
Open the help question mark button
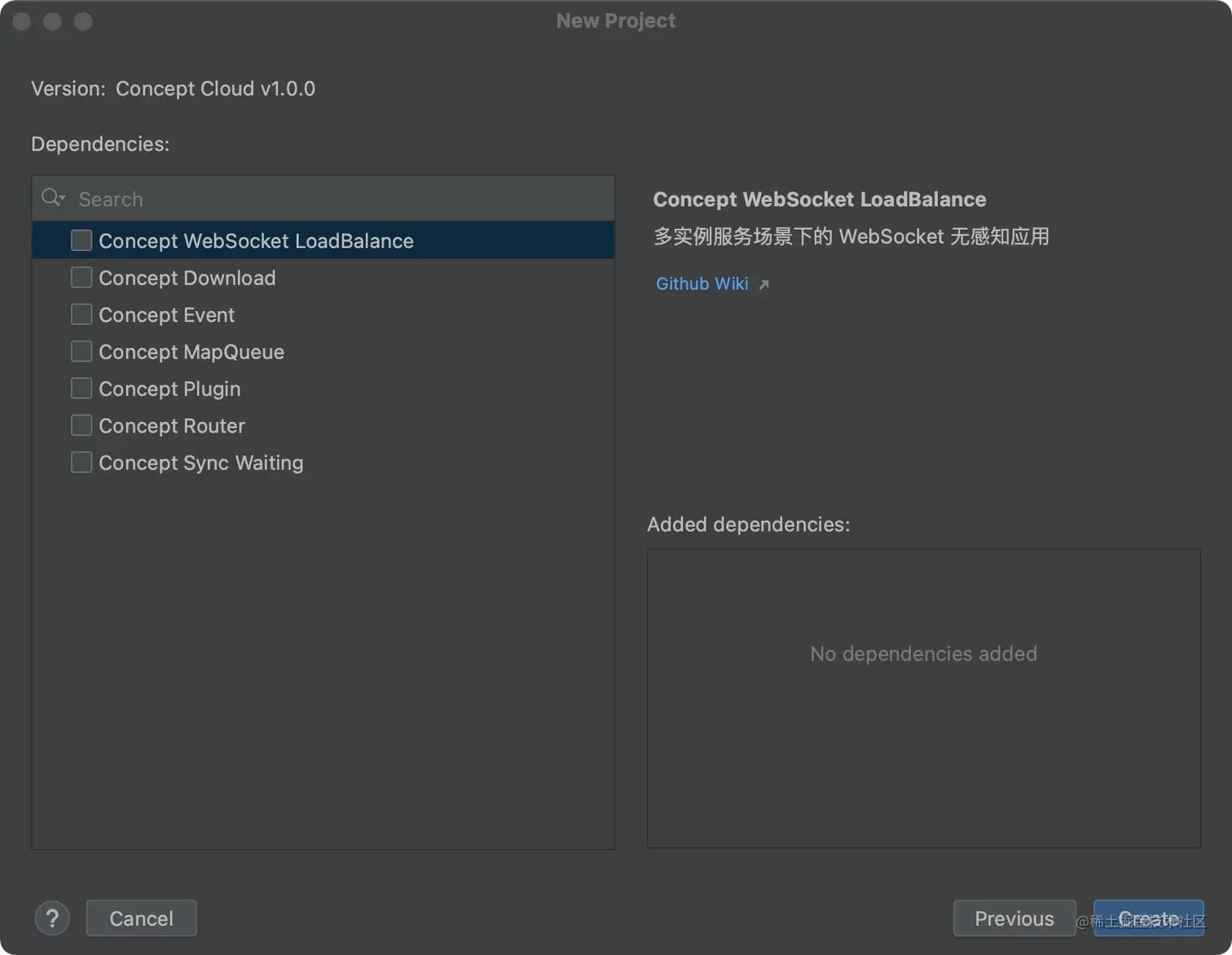pyautogui.click(x=52, y=918)
